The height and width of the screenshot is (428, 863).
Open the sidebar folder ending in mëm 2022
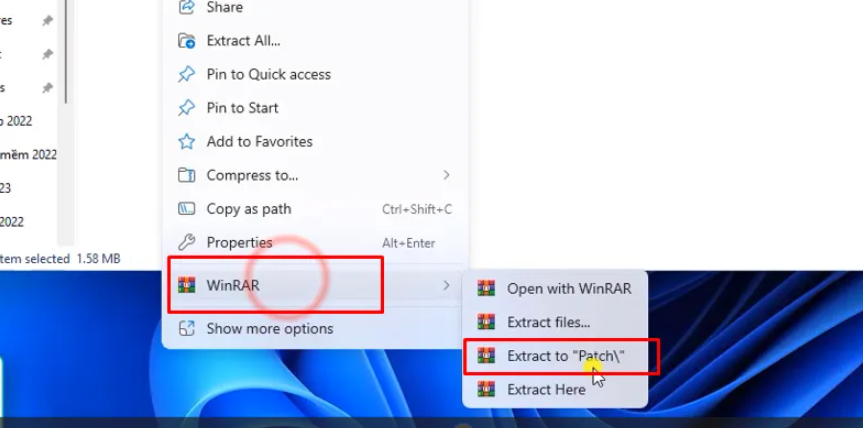click(28, 155)
